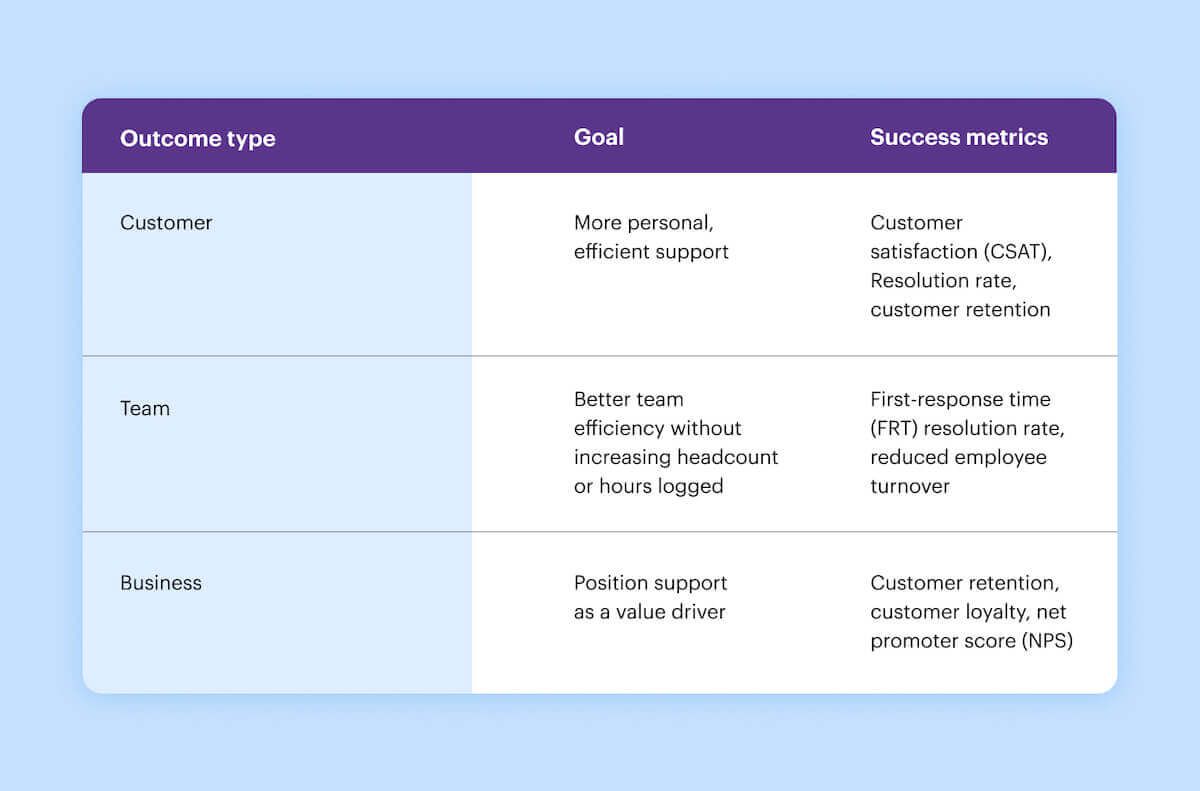Select the Business row label

[x=161, y=582]
